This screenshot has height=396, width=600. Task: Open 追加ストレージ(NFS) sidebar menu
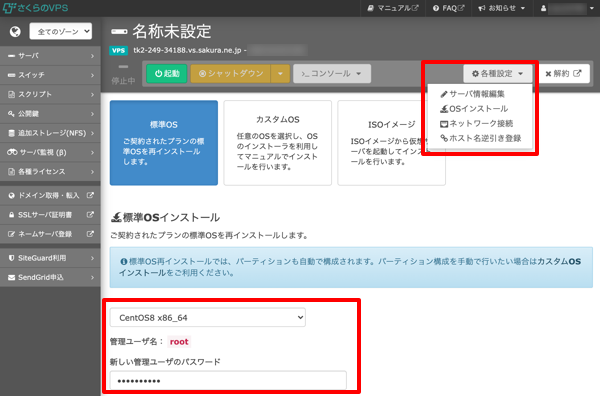[50, 133]
